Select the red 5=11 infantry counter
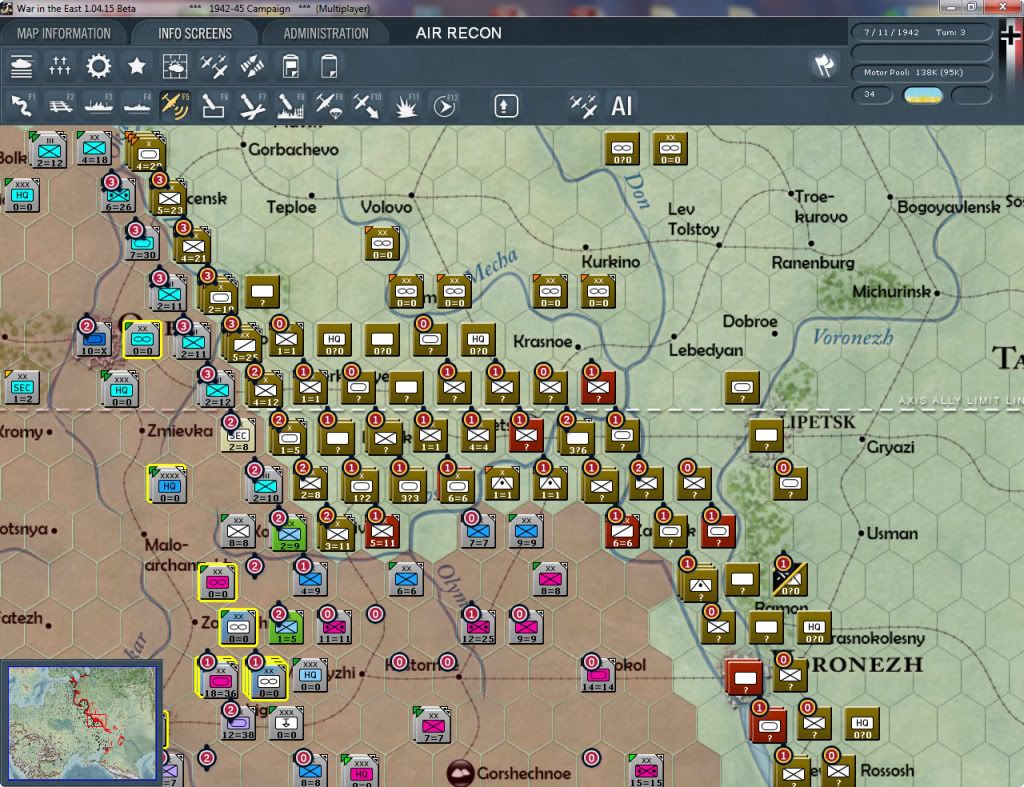This screenshot has width=1024, height=787. (382, 532)
